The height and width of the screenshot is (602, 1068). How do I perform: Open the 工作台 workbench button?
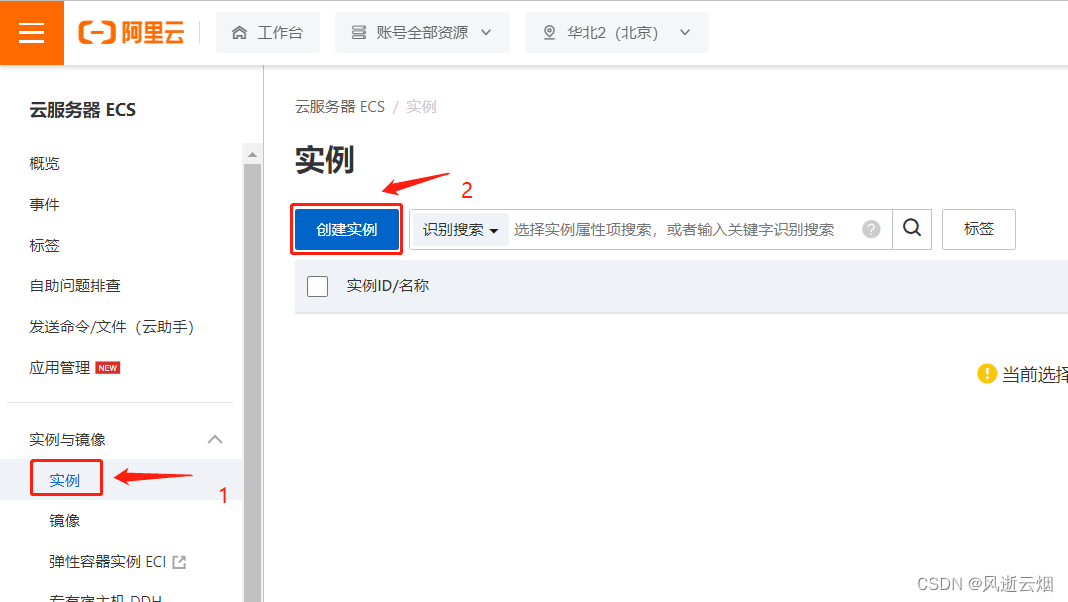pos(268,33)
